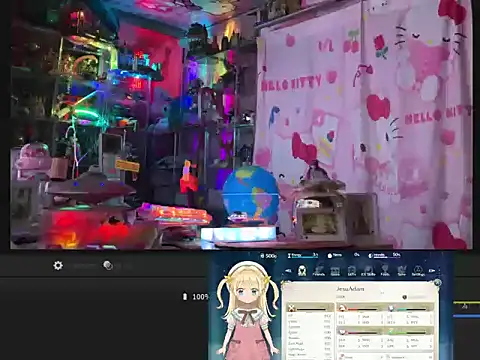Viewport: 480px width, 360px height.
Task: Go to next menu page with right arrow
Action: tap(432, 271)
